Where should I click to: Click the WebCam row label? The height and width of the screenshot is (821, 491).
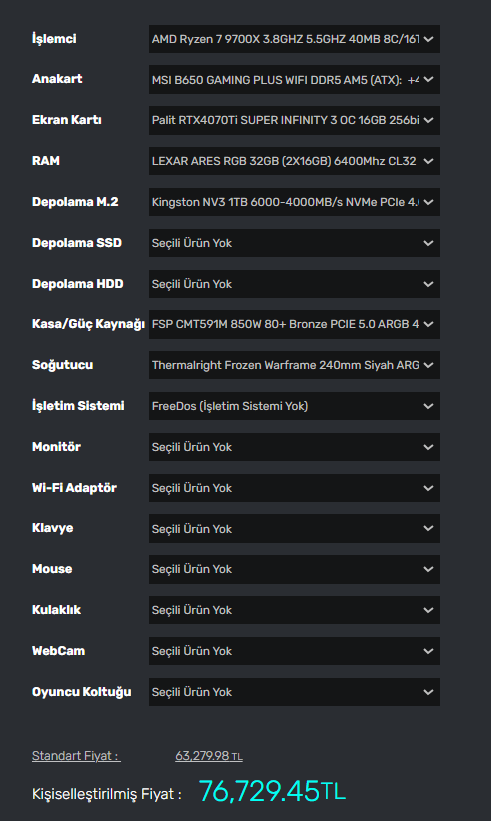[x=58, y=651]
